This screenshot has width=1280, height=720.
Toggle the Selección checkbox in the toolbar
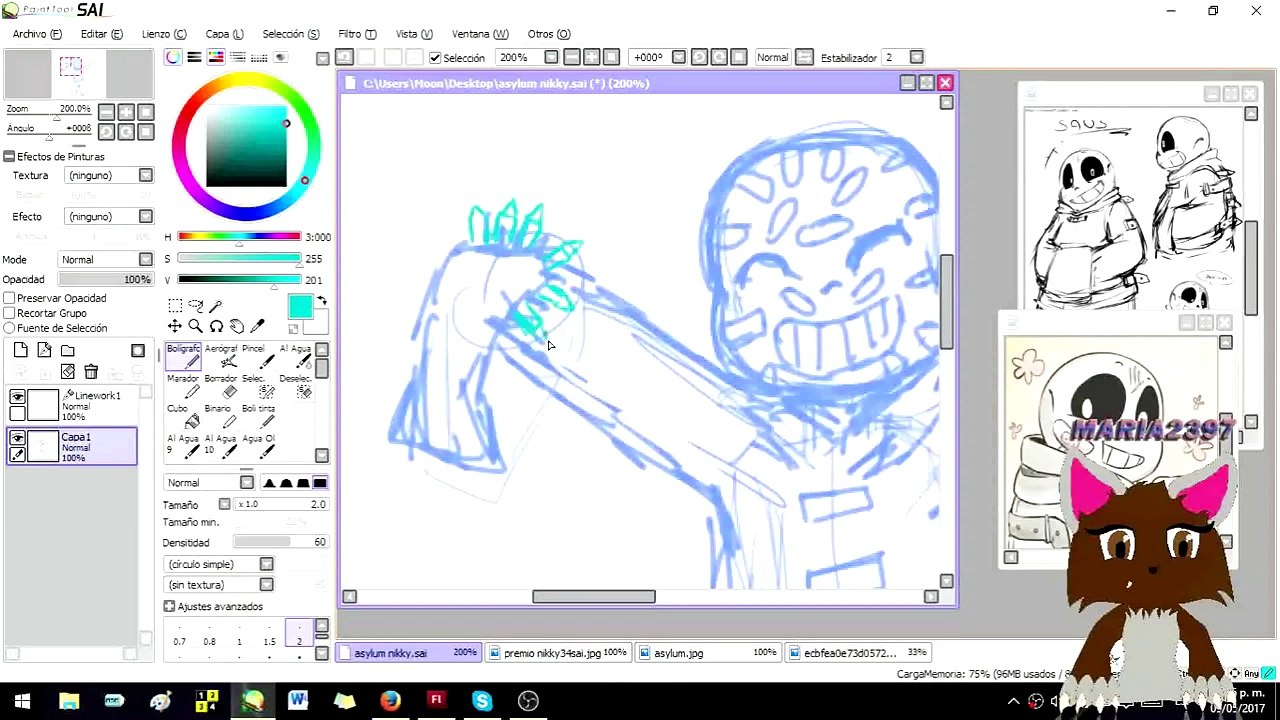click(x=435, y=58)
